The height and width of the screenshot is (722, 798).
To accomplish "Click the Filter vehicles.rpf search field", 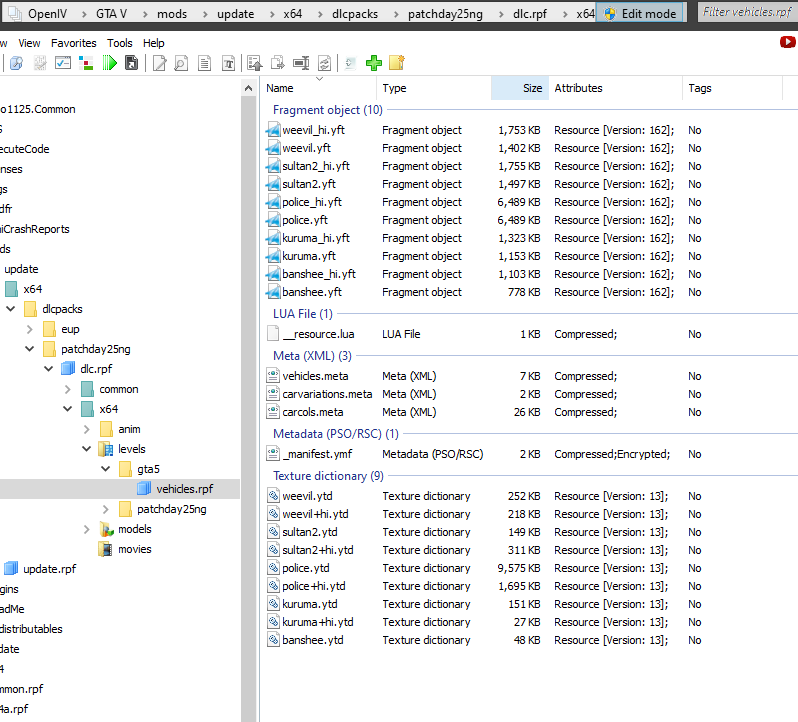I will pyautogui.click(x=746, y=13).
